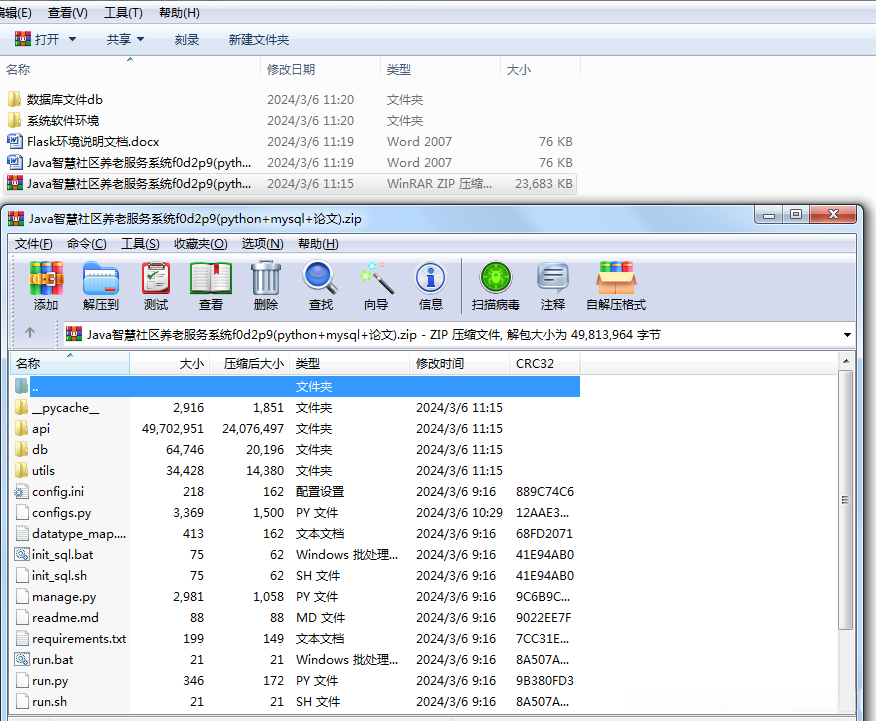The width and height of the screenshot is (876, 721).
Task: Open the 向导 (Wizard) wand icon
Action: coord(376,278)
